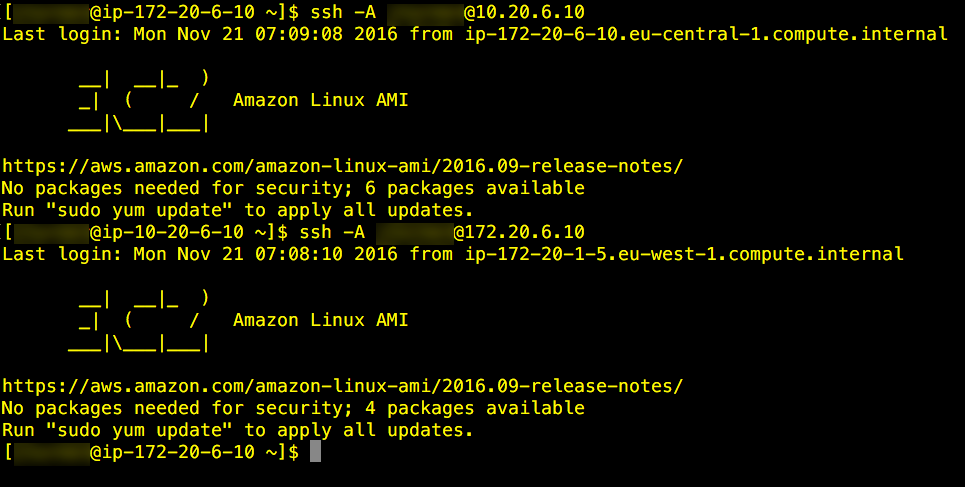Click the first 'sudo yum update' message
This screenshot has width=965, height=487.
tap(238, 210)
